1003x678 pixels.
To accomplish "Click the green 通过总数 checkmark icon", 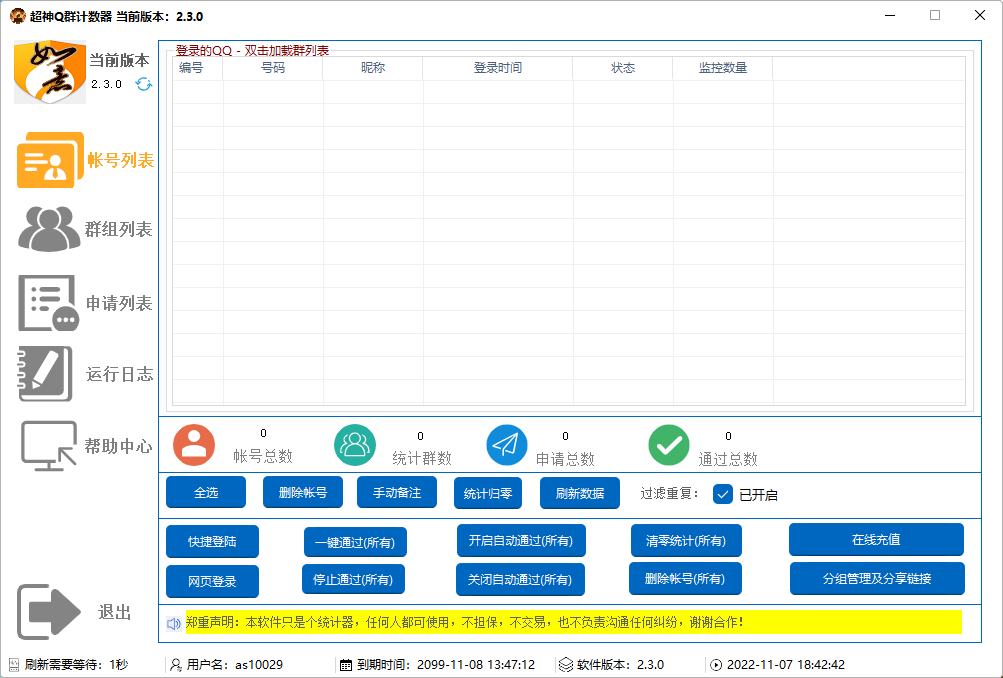I will (x=669, y=445).
